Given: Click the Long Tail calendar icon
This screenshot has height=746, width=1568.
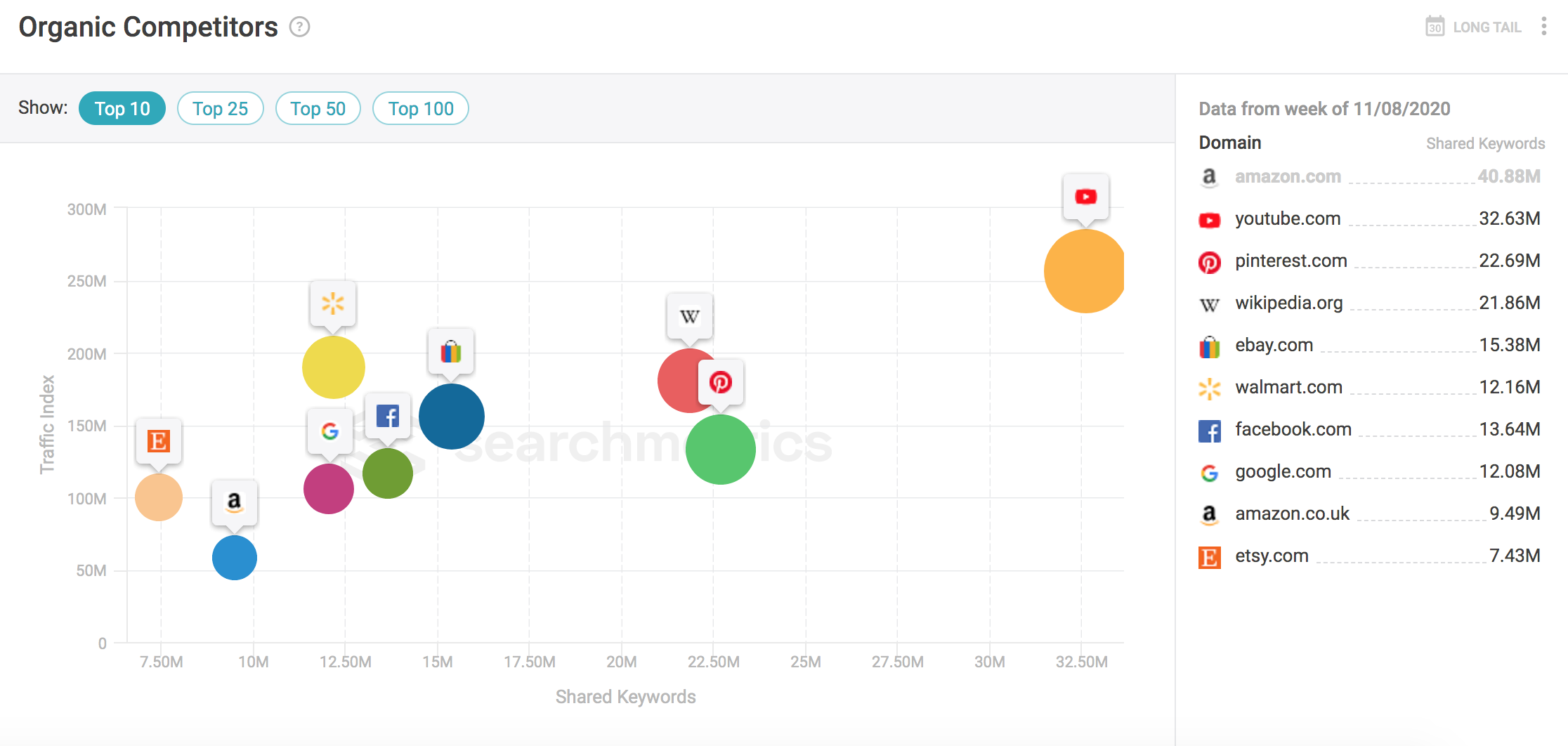Looking at the screenshot, I should [x=1435, y=27].
